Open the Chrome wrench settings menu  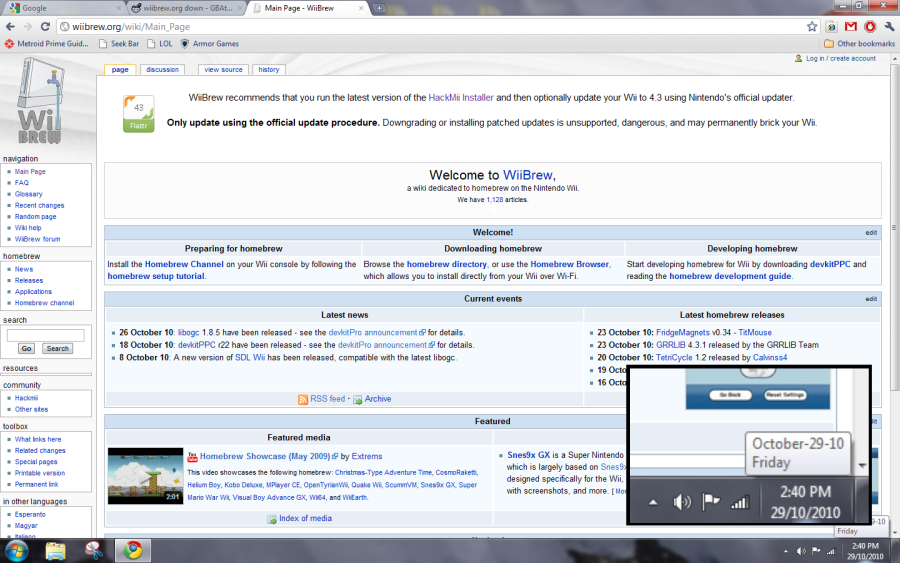[x=888, y=26]
